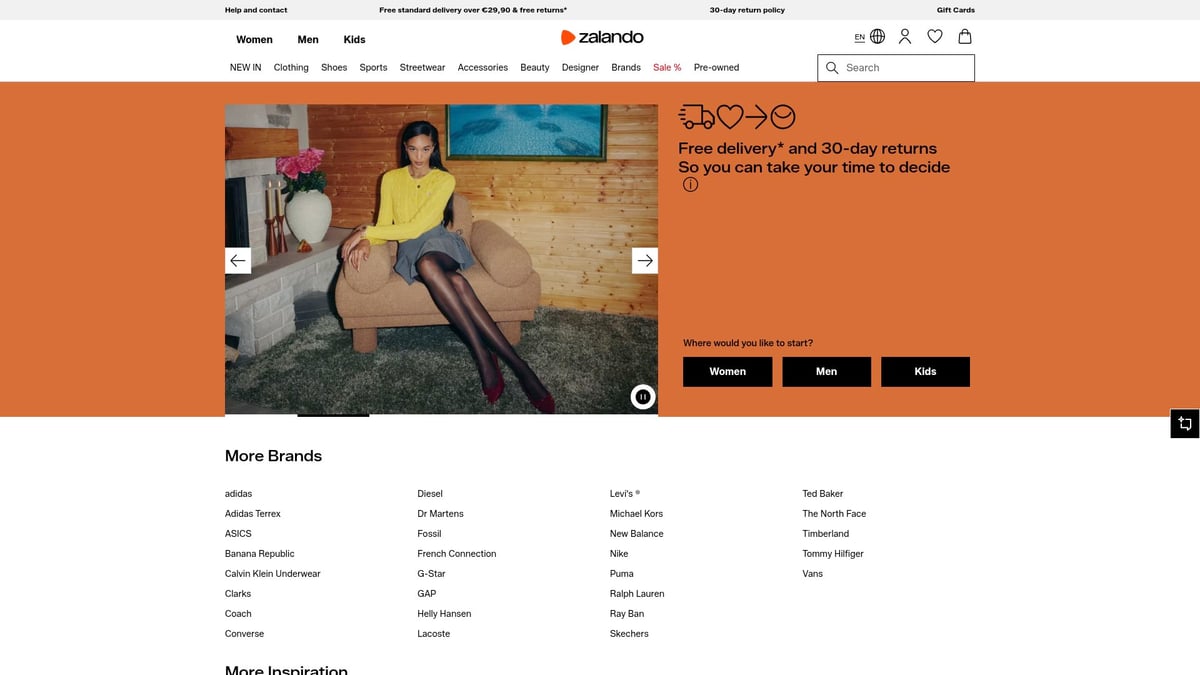Pause the carousel slideshow
Viewport: 1200px width, 675px height.
pos(643,397)
